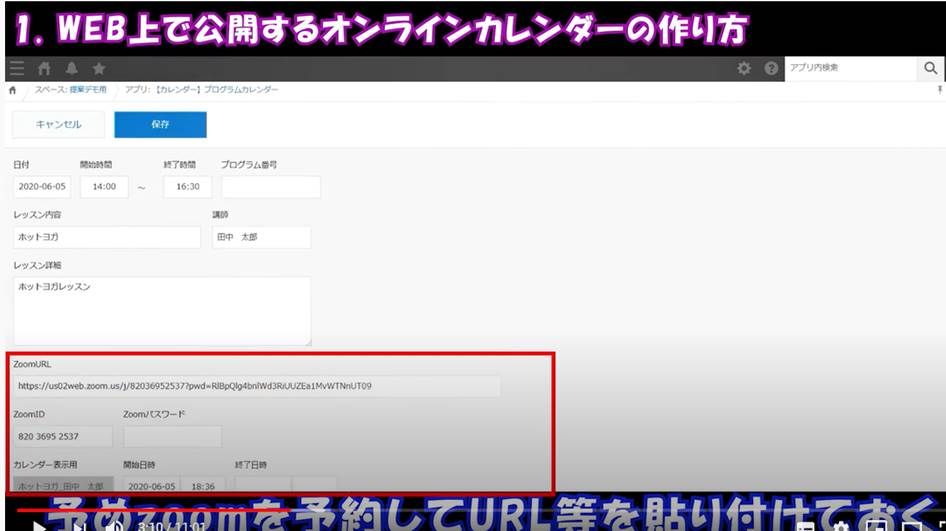Open the スペース: 提案デモ用 breadcrumb link
Screen dimensions: 946x531
coord(71,89)
